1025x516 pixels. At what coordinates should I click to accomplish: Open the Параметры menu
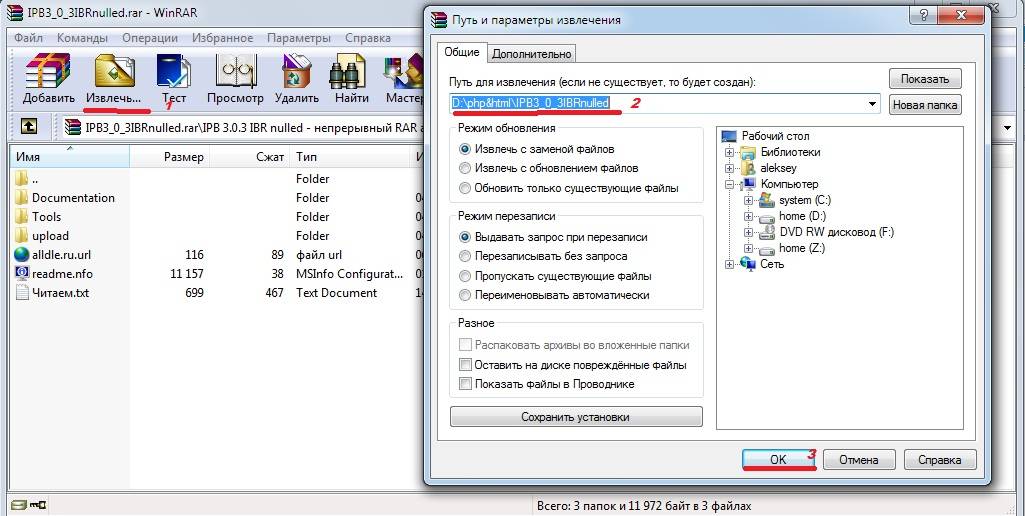pos(299,38)
